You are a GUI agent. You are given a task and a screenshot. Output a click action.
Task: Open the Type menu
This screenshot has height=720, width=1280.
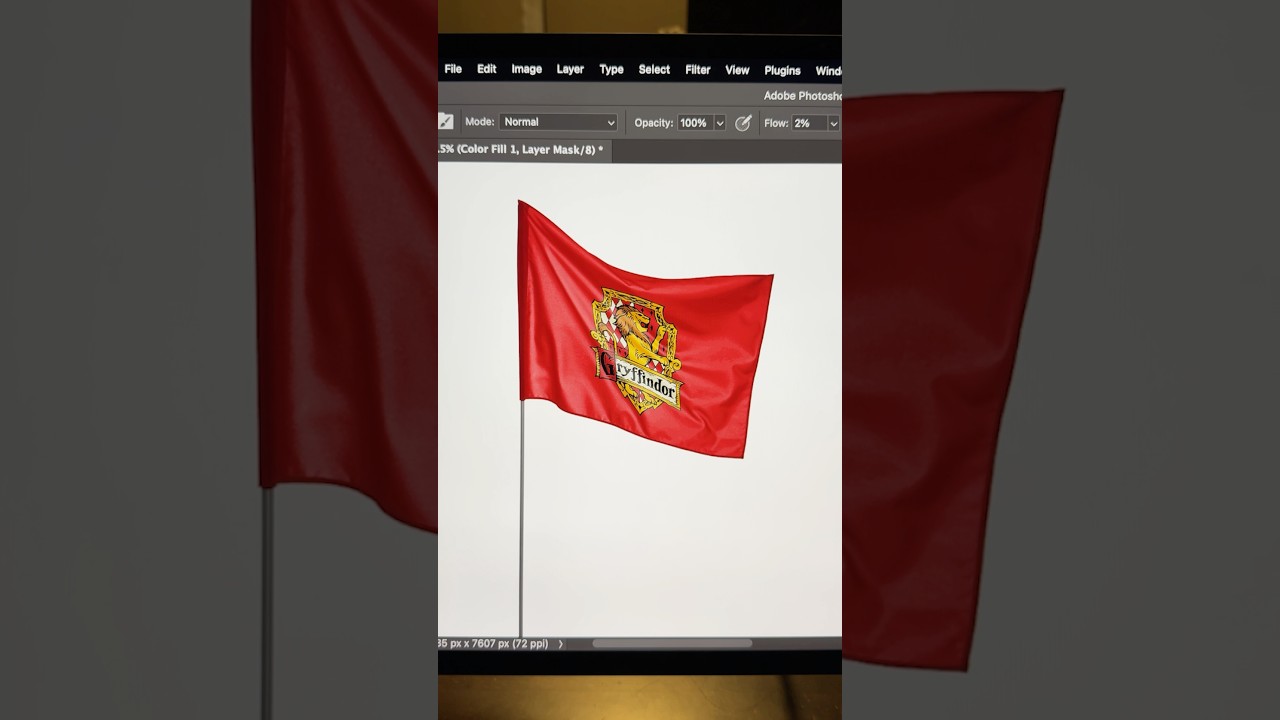(611, 69)
